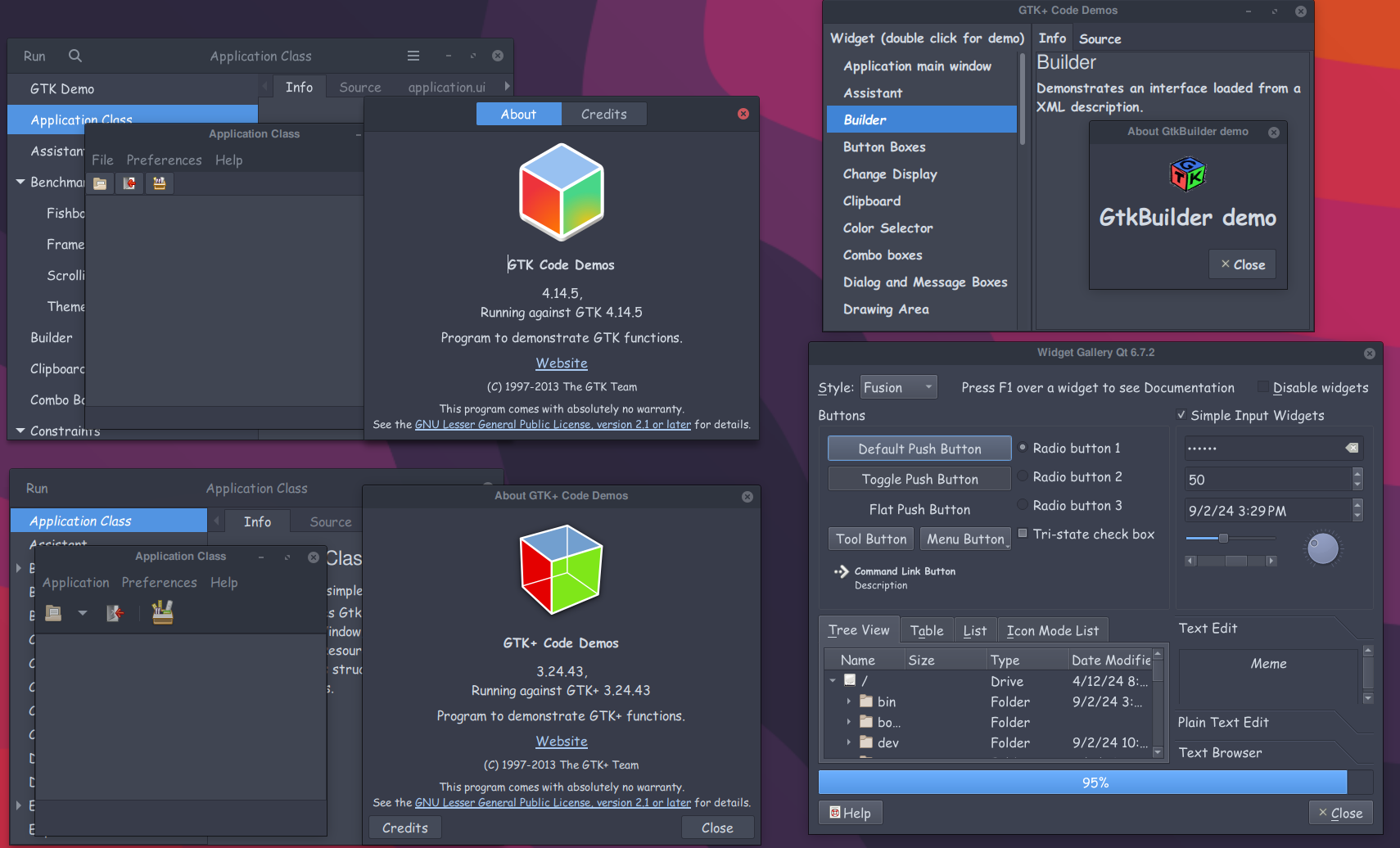Click the quit icon in upper Application Class toolbar
Image resolution: width=1400 pixels, height=848 pixels.
tap(129, 183)
